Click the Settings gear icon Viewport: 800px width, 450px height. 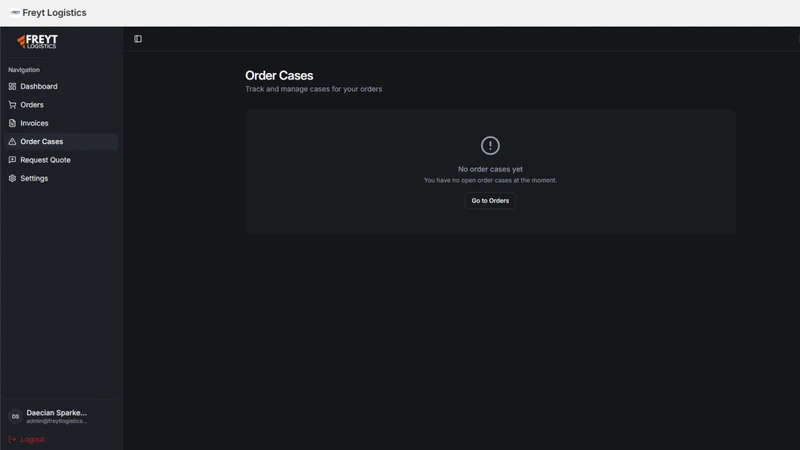click(x=12, y=178)
